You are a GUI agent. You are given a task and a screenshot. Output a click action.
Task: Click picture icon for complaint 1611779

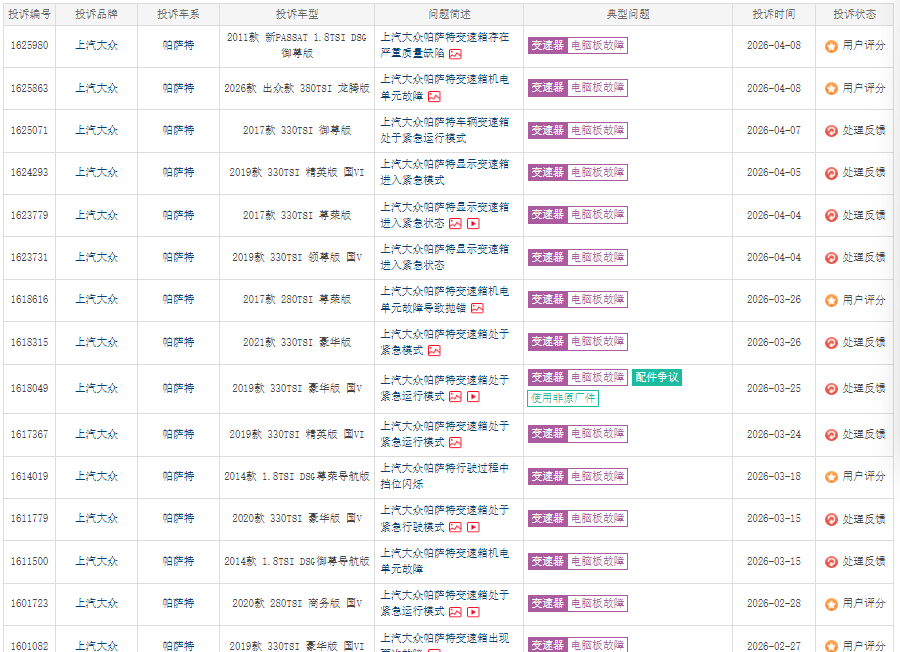(x=455, y=527)
